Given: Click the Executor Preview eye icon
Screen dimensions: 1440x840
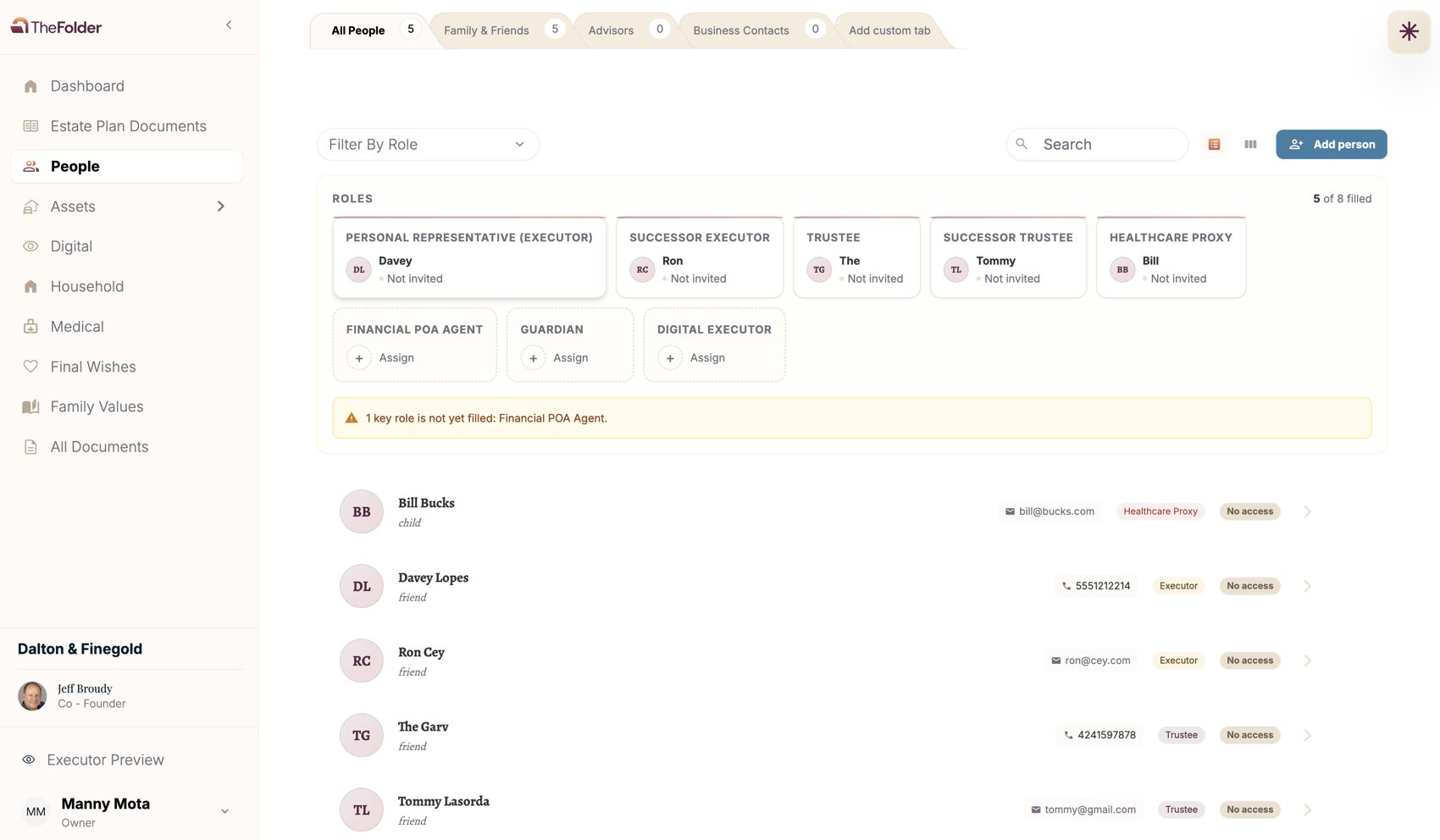Looking at the screenshot, I should coord(29,760).
